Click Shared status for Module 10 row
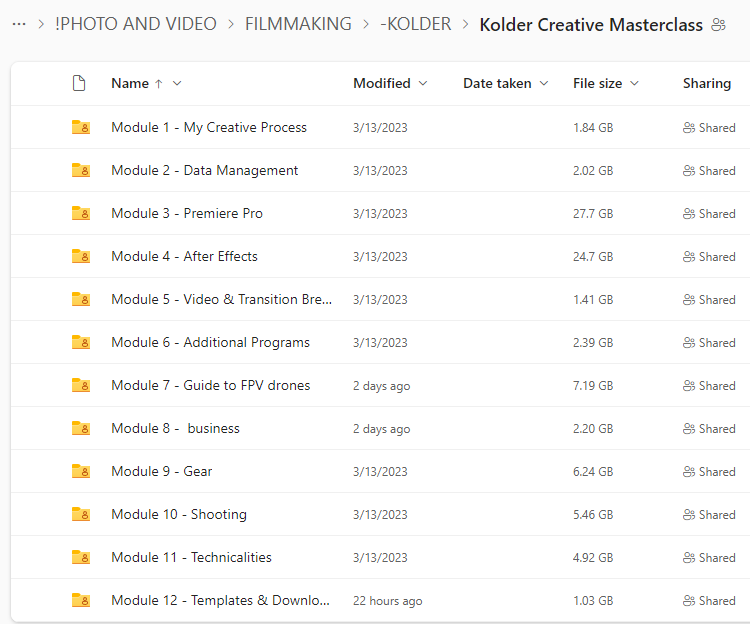This screenshot has width=750, height=624. coord(709,515)
